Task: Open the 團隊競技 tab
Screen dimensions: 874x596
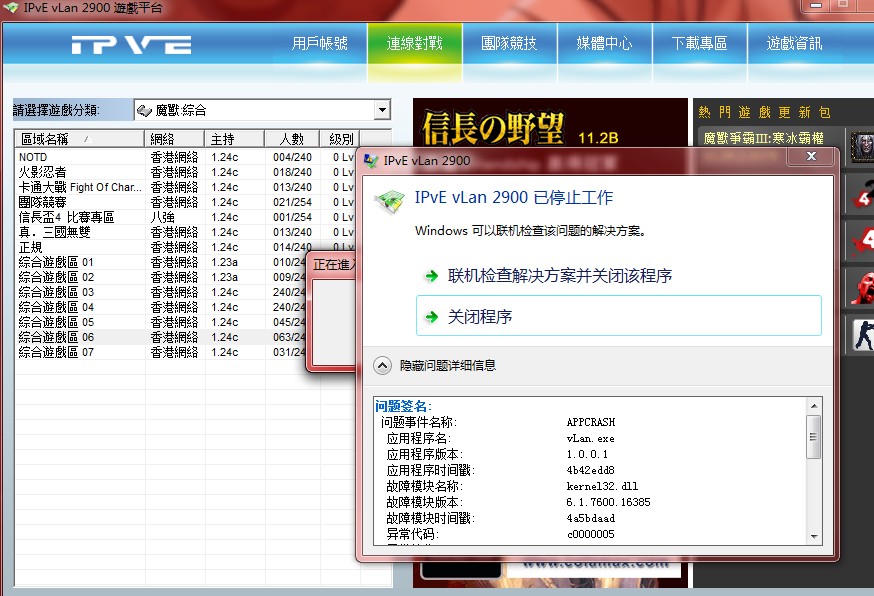Action: tap(509, 43)
